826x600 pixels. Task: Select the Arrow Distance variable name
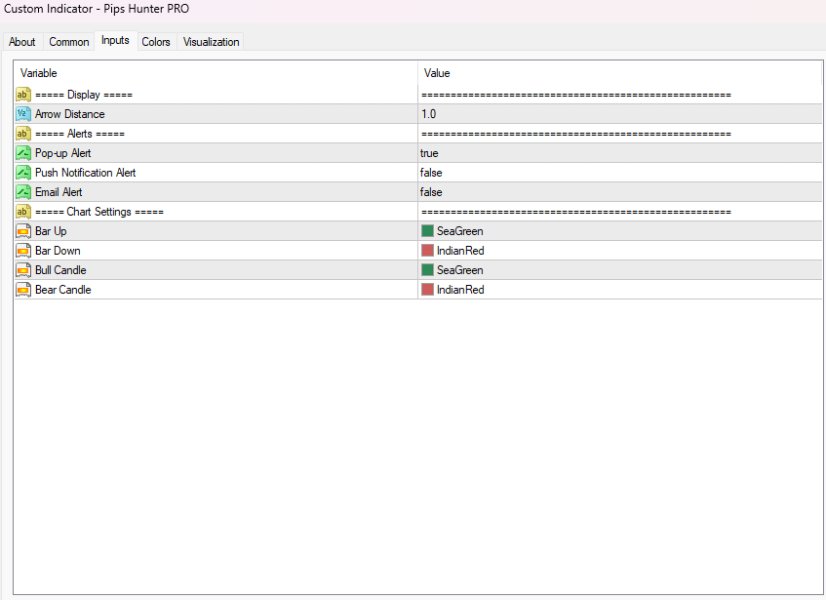[x=70, y=114]
